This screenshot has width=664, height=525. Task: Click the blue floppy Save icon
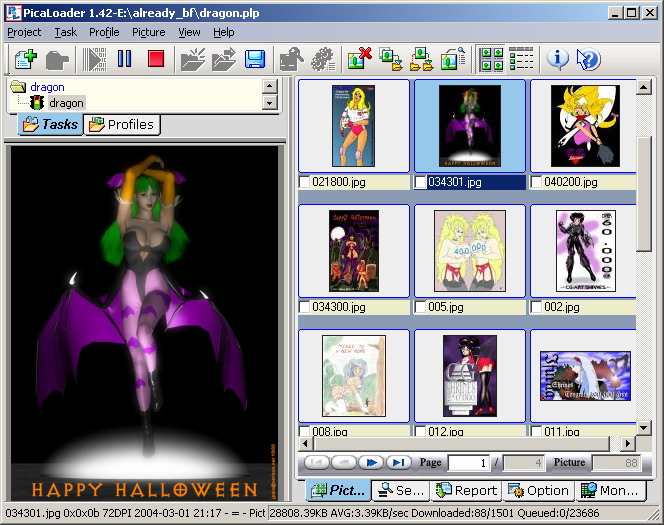coord(255,59)
